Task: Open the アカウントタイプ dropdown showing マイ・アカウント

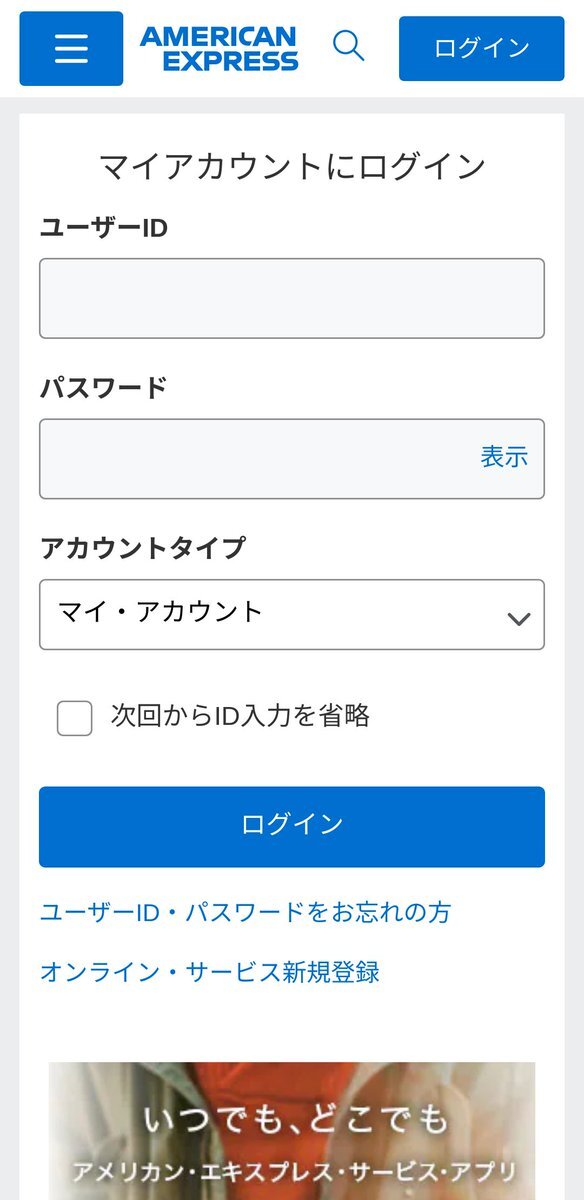Action: tap(292, 614)
